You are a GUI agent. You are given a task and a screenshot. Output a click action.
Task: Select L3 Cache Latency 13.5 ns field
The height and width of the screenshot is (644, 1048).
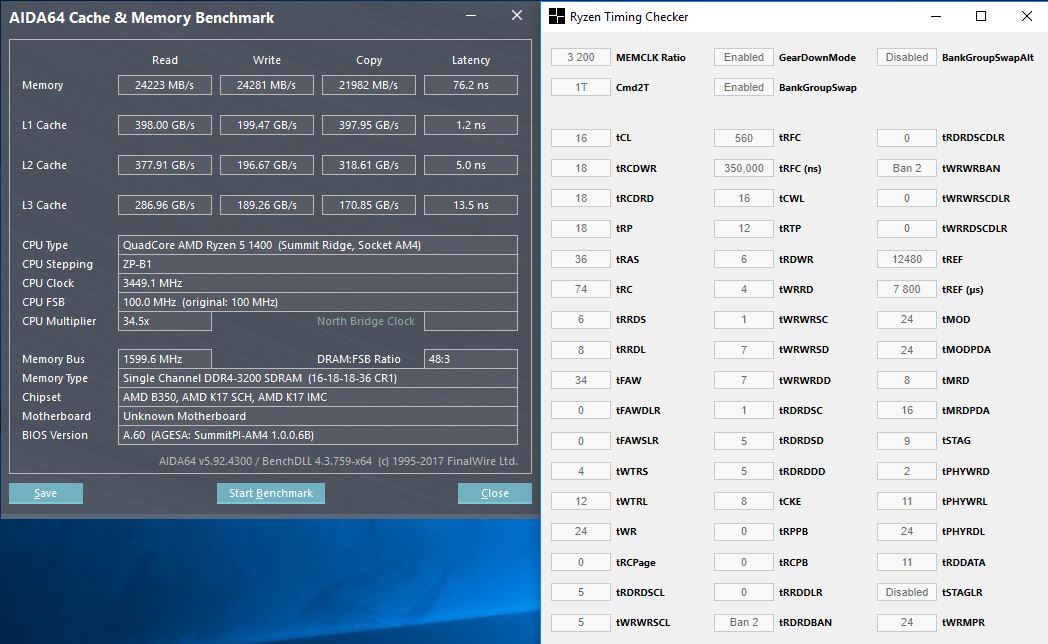click(471, 205)
